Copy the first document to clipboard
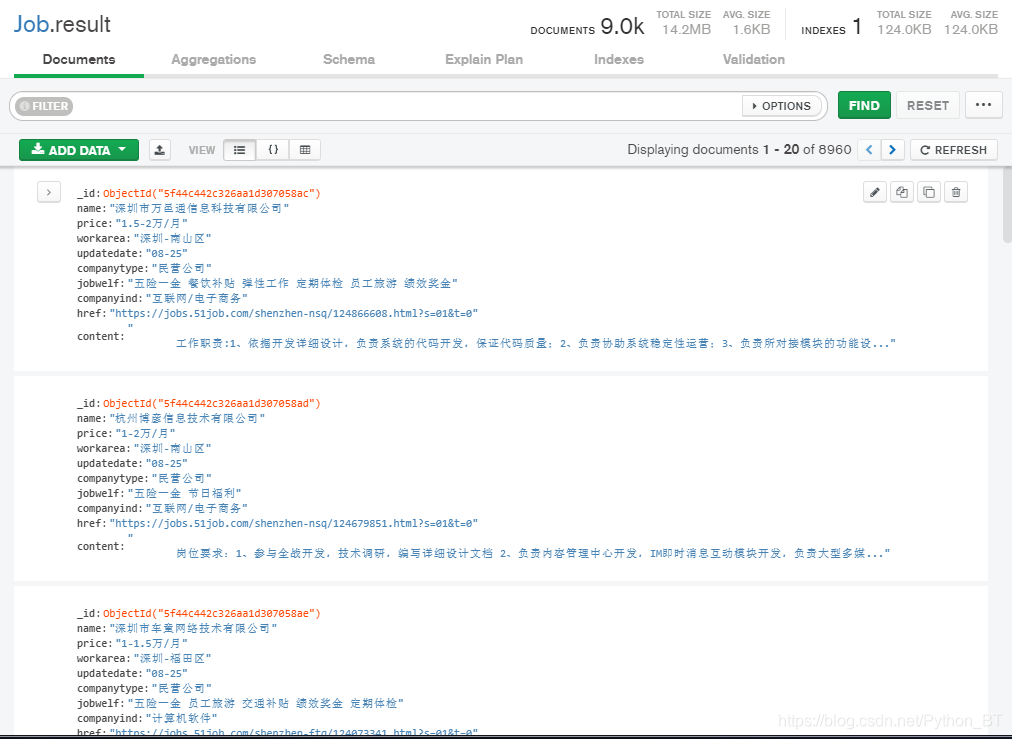 [902, 192]
